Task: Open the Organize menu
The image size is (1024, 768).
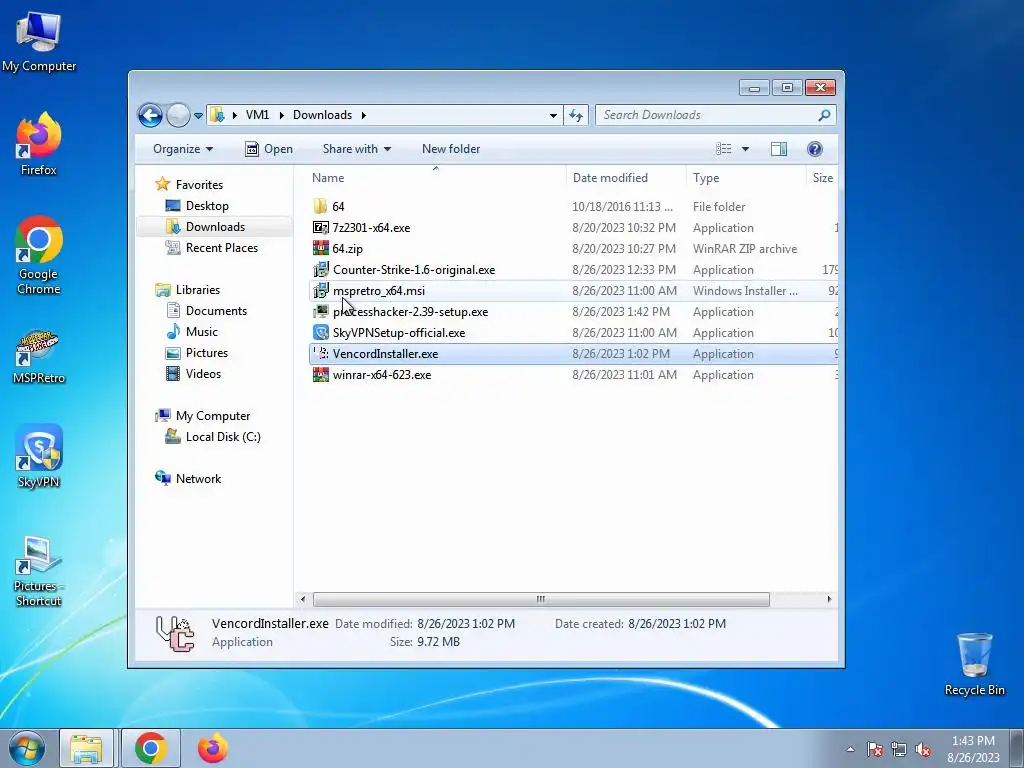Action: pyautogui.click(x=183, y=149)
